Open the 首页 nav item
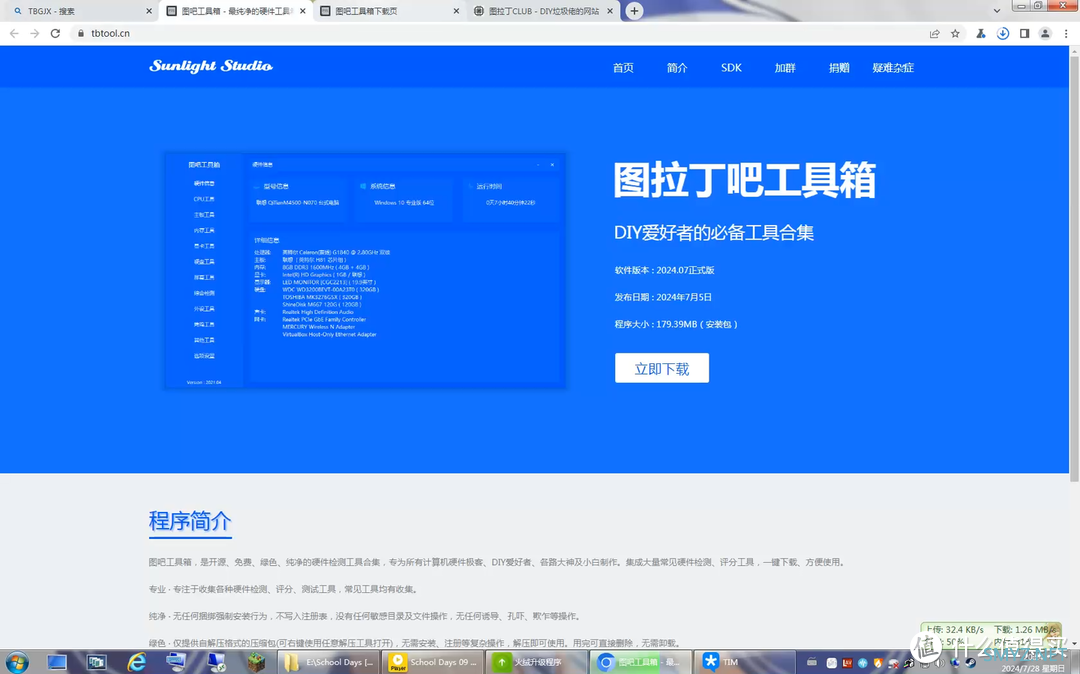1080x674 pixels. click(x=623, y=67)
